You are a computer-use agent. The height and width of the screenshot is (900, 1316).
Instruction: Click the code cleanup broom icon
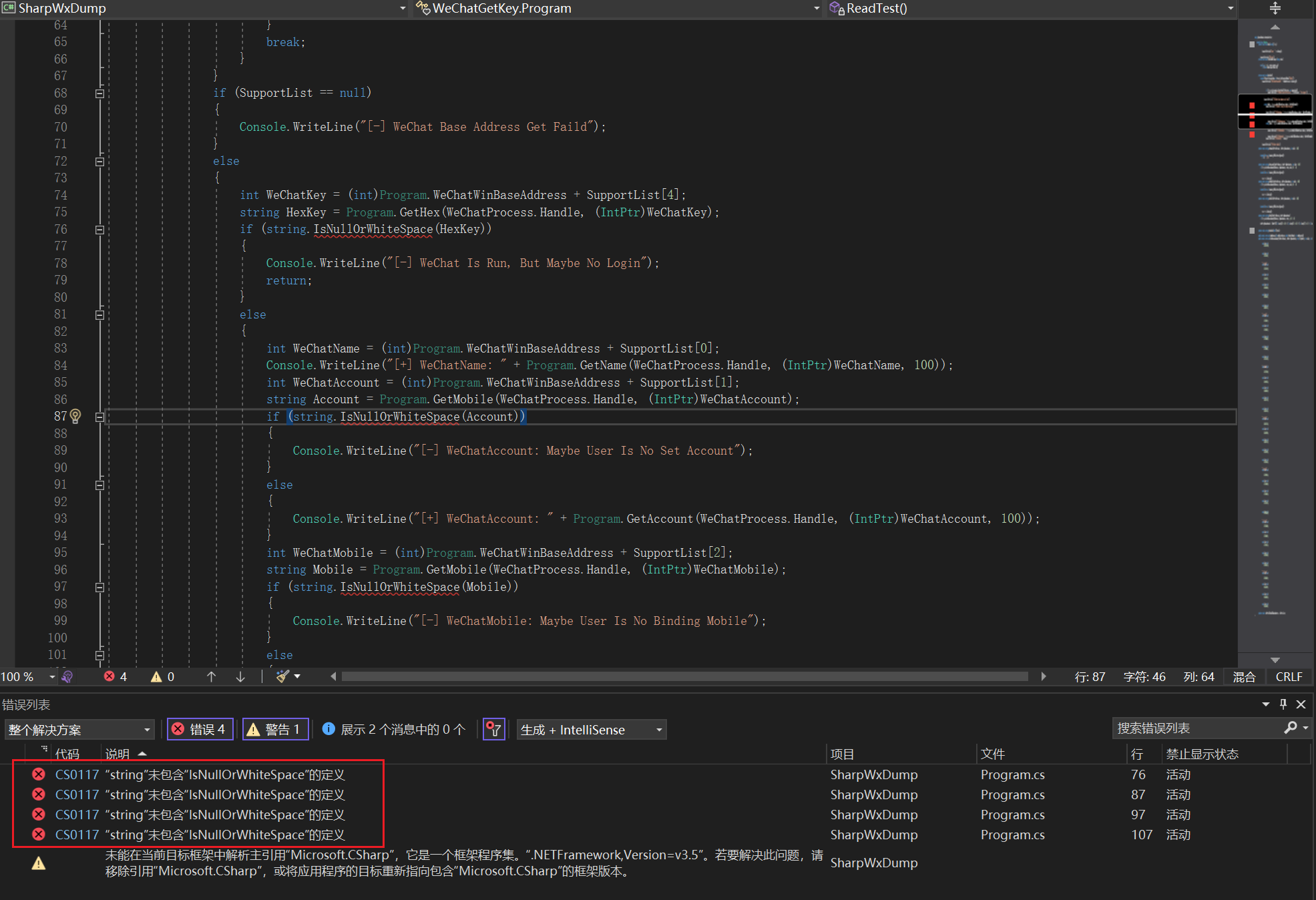pos(283,676)
